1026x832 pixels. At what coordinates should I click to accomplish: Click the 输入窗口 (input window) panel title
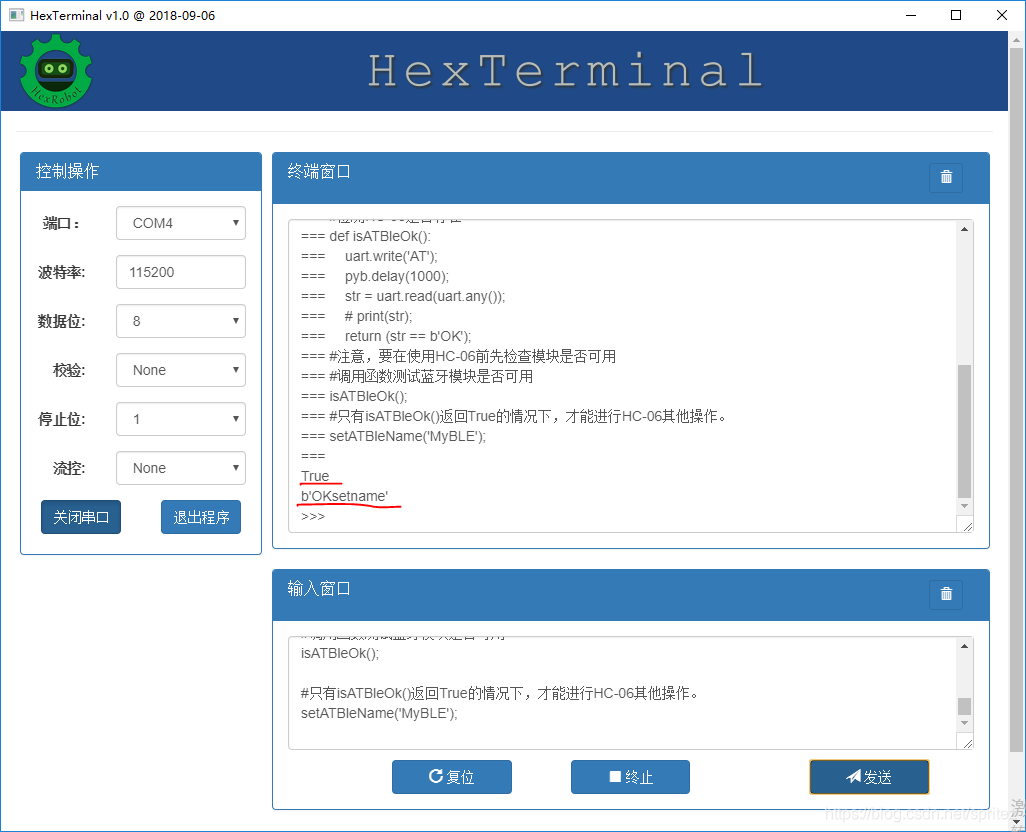(319, 589)
